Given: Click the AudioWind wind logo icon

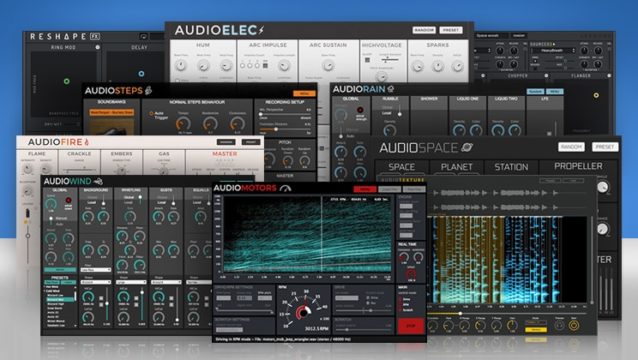Looking at the screenshot, I should click(98, 181).
